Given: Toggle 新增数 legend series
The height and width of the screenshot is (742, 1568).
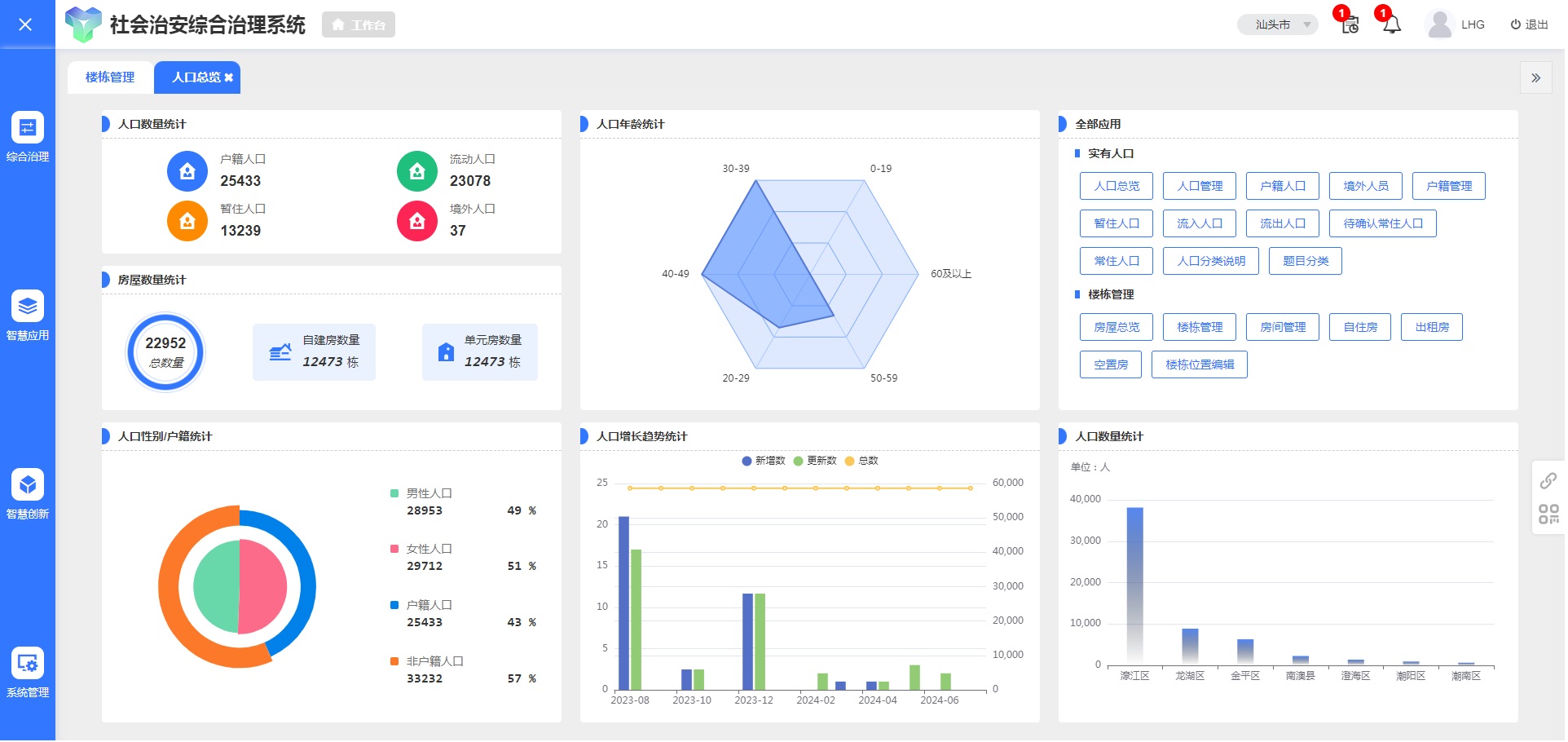Looking at the screenshot, I should 764,461.
